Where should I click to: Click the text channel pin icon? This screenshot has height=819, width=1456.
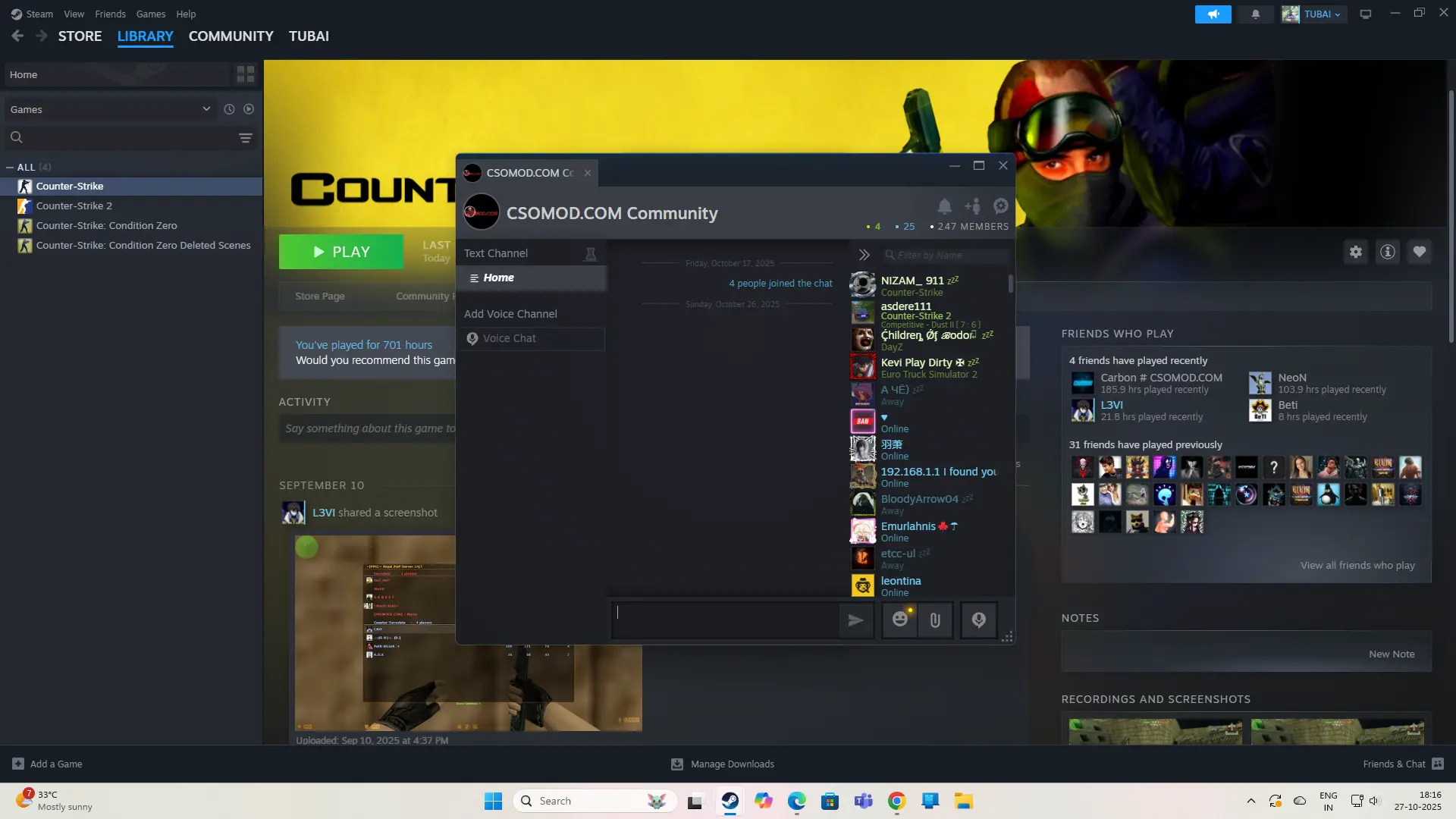pyautogui.click(x=591, y=253)
